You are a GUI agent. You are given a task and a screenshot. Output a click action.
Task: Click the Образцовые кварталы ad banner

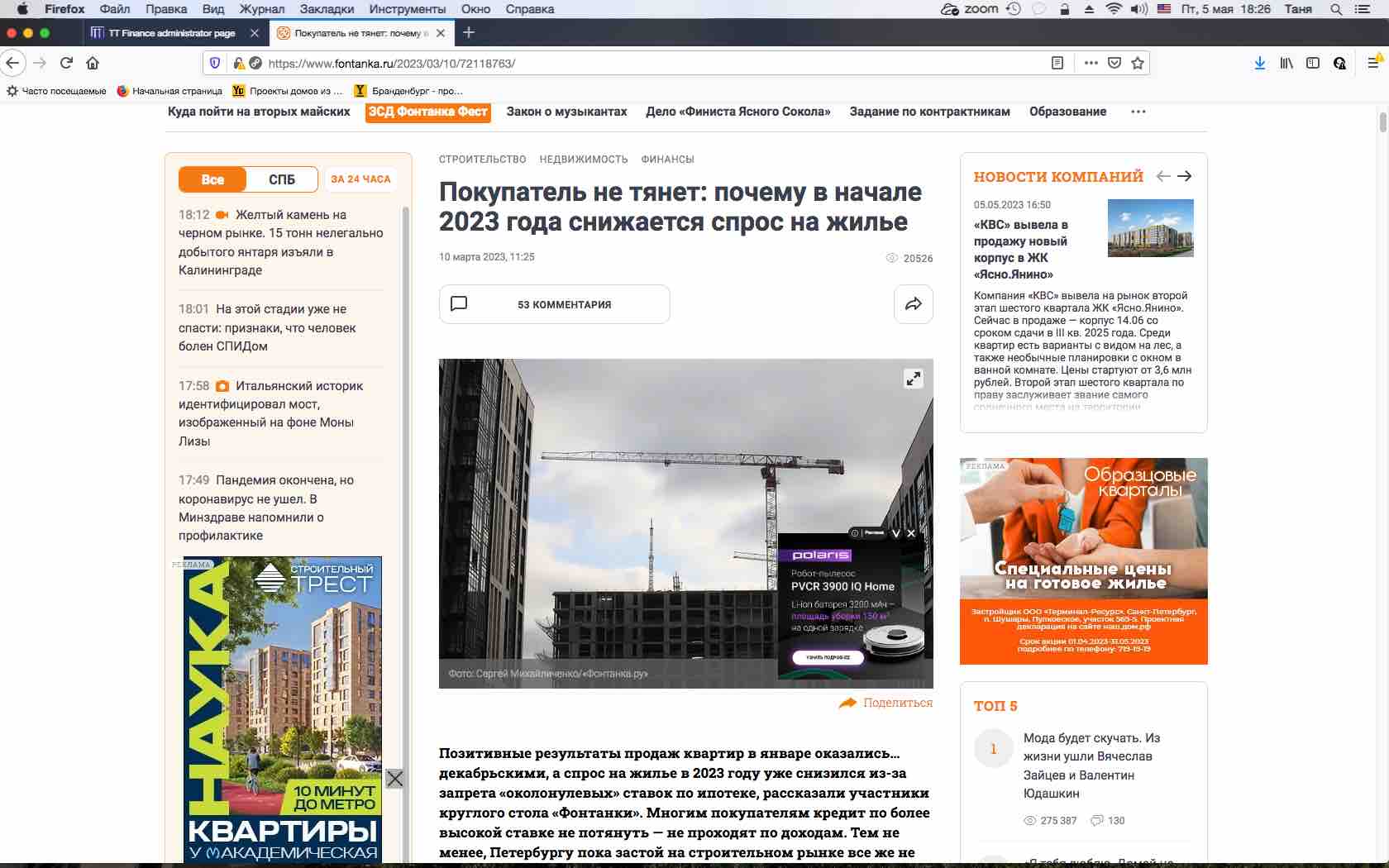coord(1083,561)
